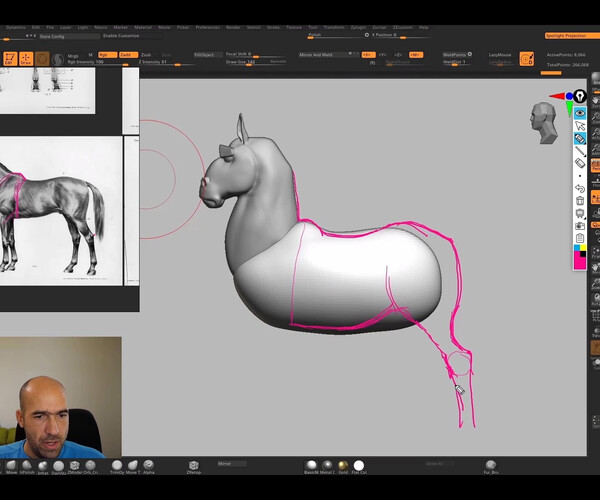This screenshot has width=600, height=500.
Task: Click the brown swirl icon beside Draw
Action: pos(42,59)
